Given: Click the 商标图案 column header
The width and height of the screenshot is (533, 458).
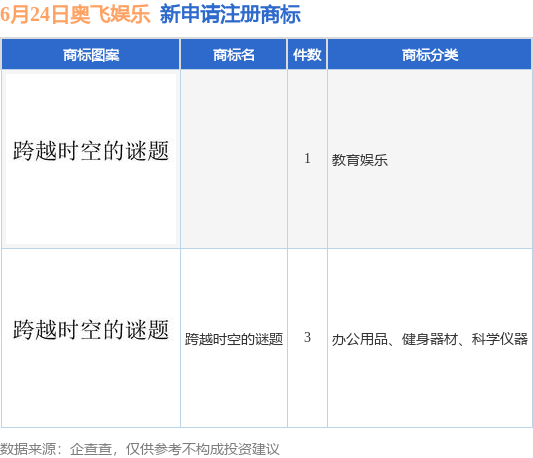Looking at the screenshot, I should [x=91, y=54].
